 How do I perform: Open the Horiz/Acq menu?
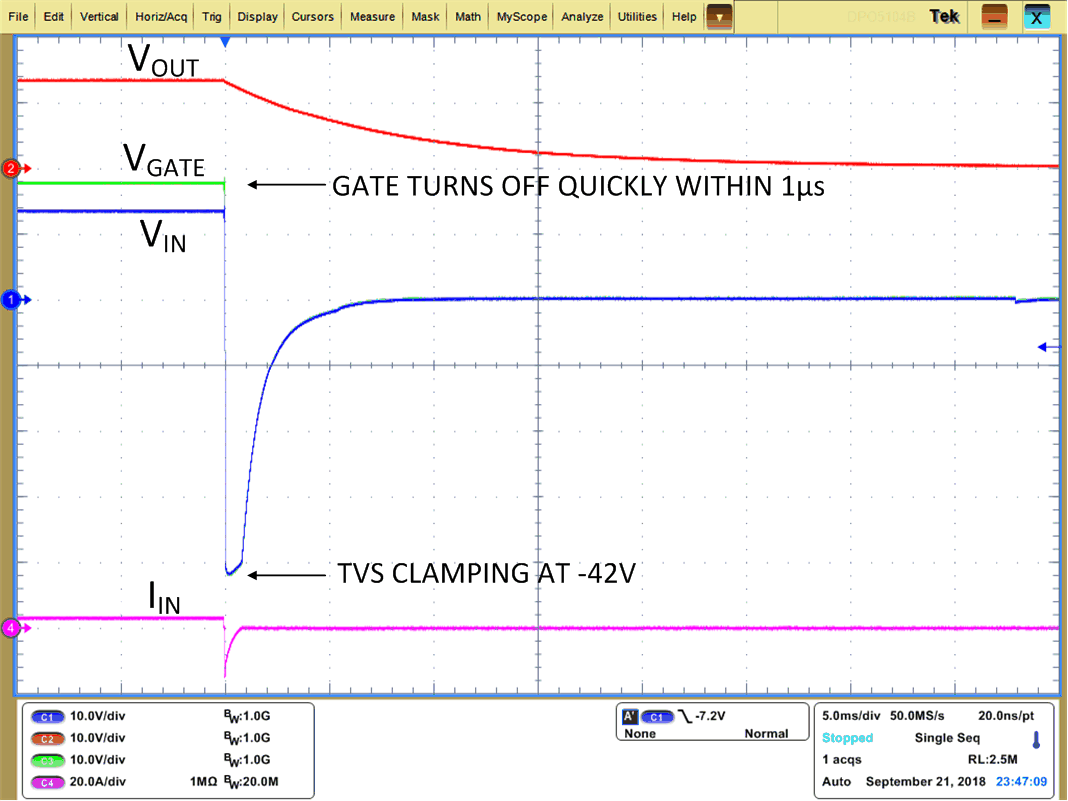(x=163, y=16)
